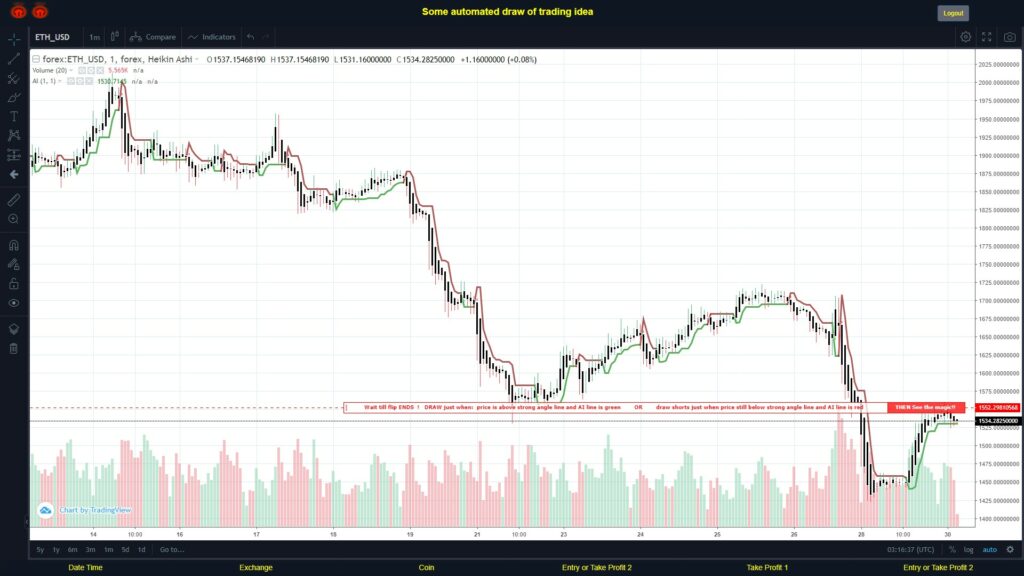Image resolution: width=1024 pixels, height=576 pixels.
Task: Click the Exchange column header
Action: pos(255,568)
